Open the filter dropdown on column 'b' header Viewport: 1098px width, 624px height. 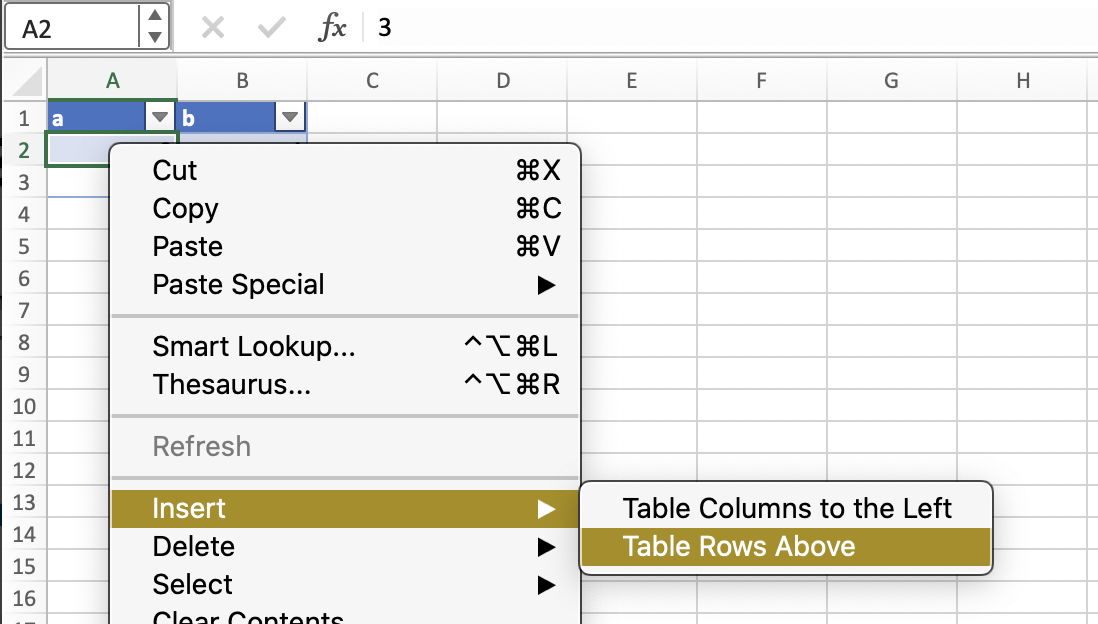[x=290, y=116]
